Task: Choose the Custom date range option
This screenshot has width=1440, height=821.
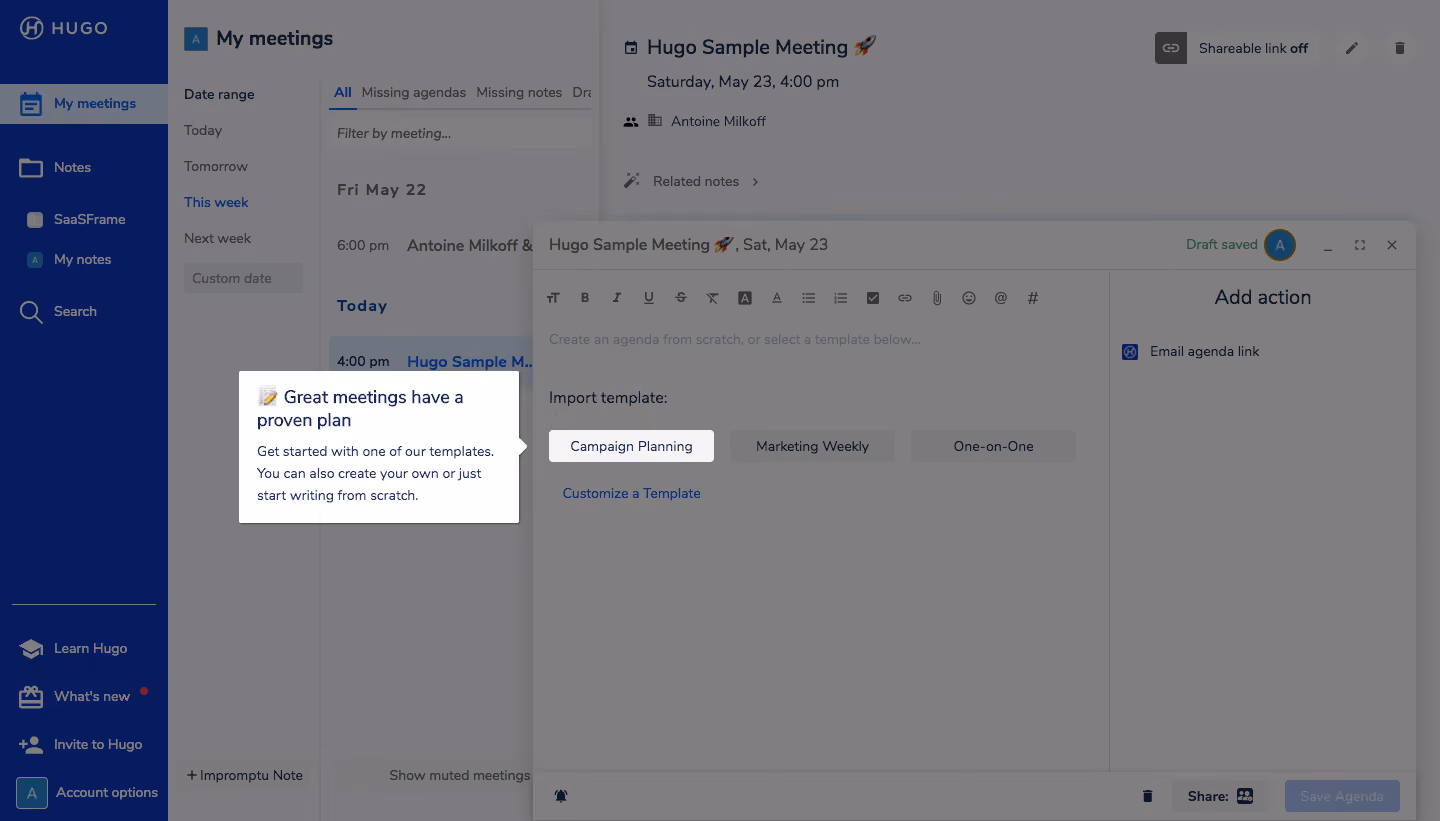Action: click(x=243, y=278)
